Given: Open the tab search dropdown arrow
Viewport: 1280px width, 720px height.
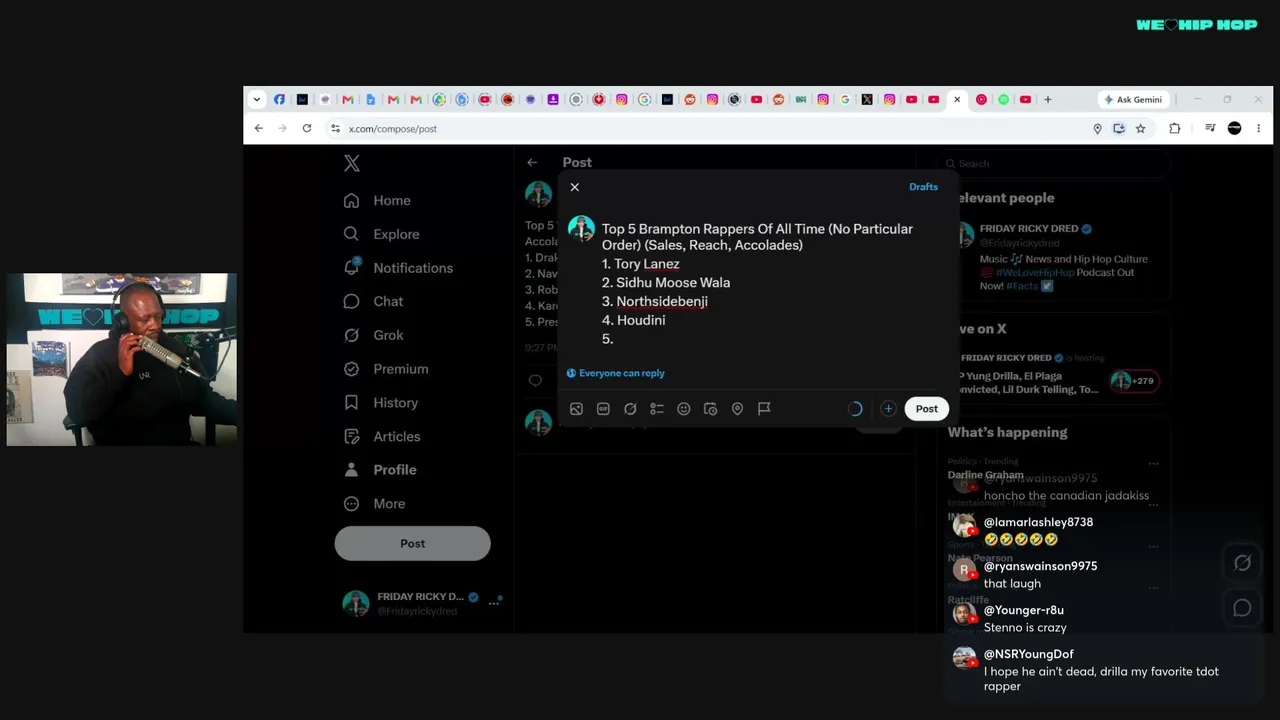Looking at the screenshot, I should coord(257,99).
